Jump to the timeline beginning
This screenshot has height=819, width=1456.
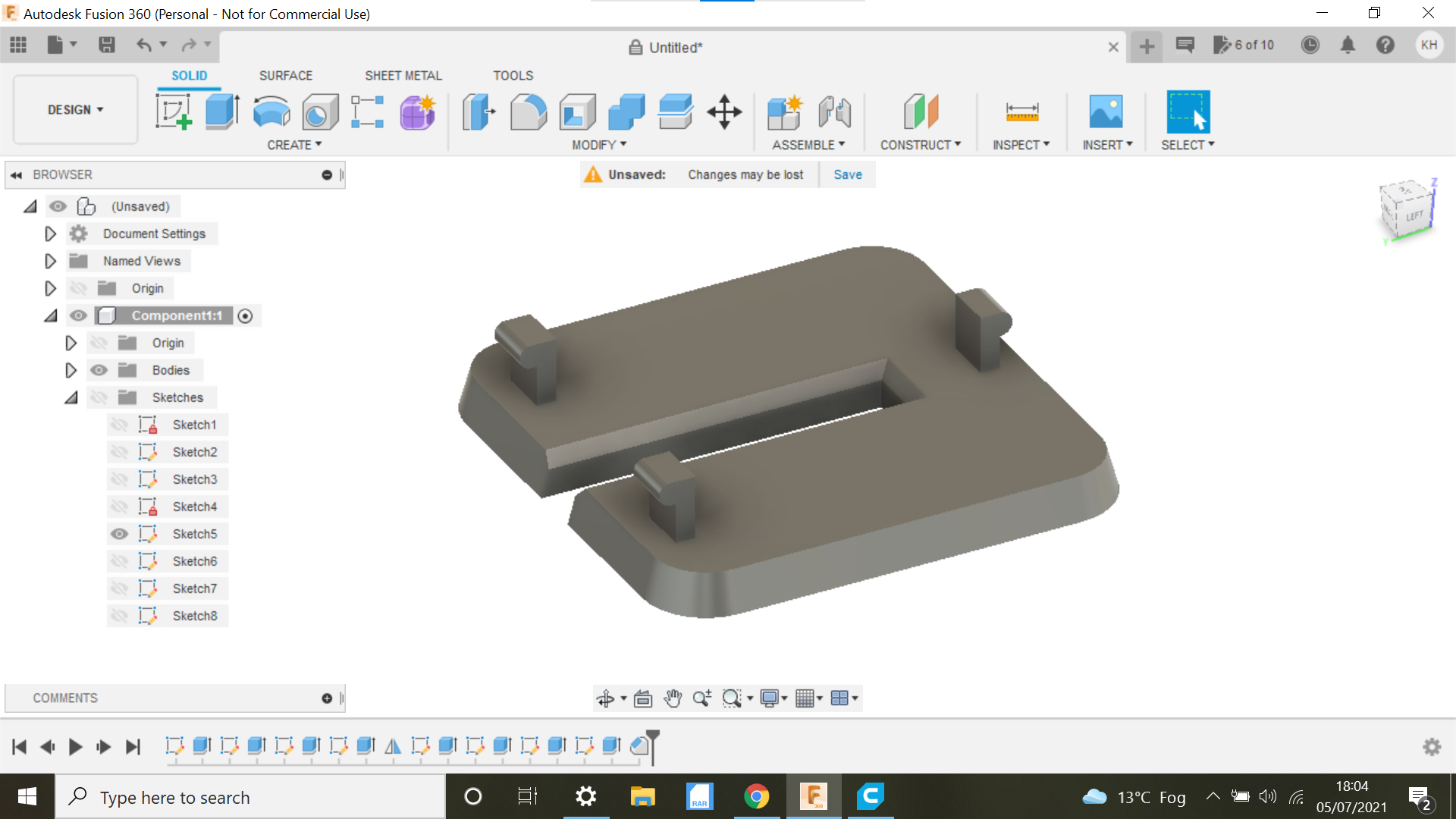click(x=20, y=747)
